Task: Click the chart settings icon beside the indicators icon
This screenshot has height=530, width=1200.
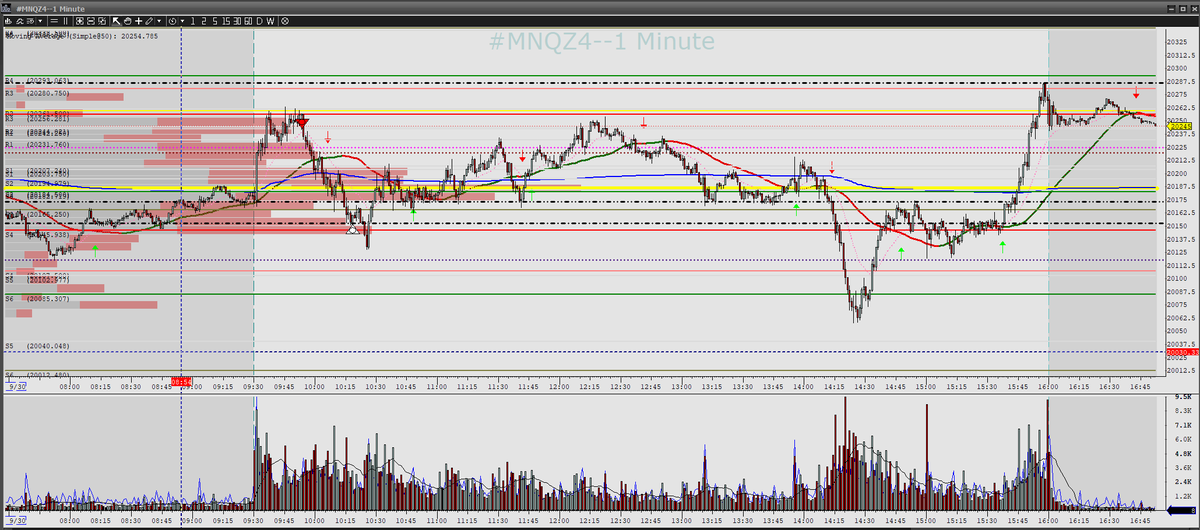Action: pos(31,21)
